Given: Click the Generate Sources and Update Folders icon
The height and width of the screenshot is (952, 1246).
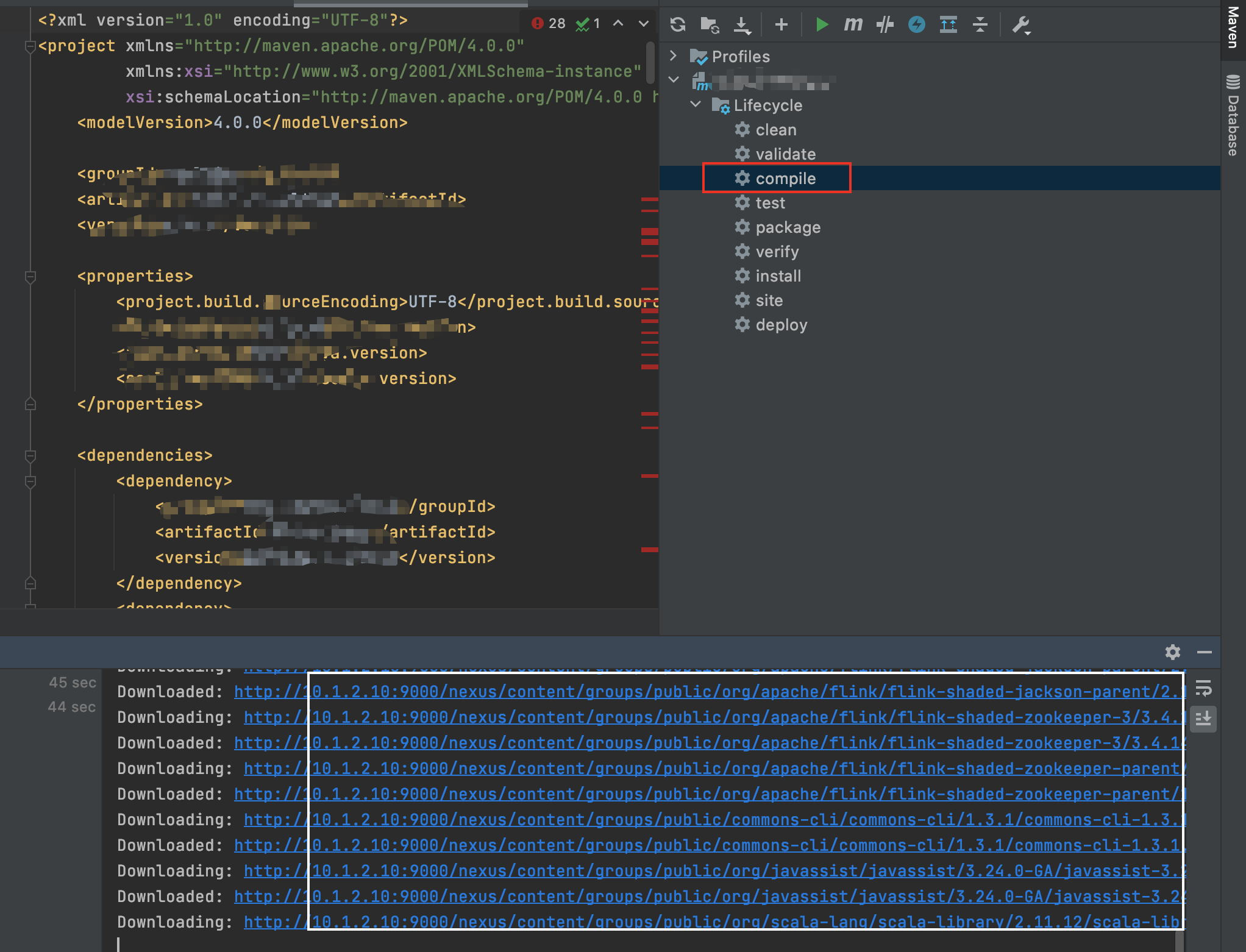Looking at the screenshot, I should click(709, 24).
